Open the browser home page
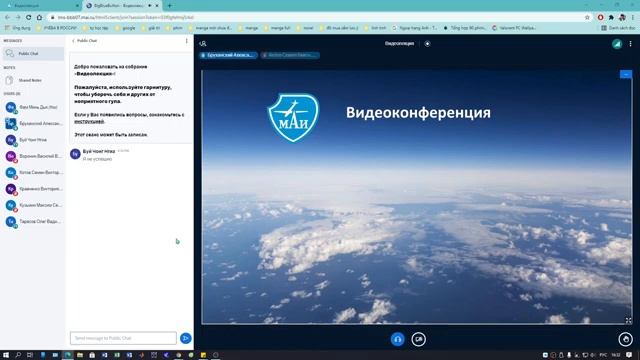 39,18
